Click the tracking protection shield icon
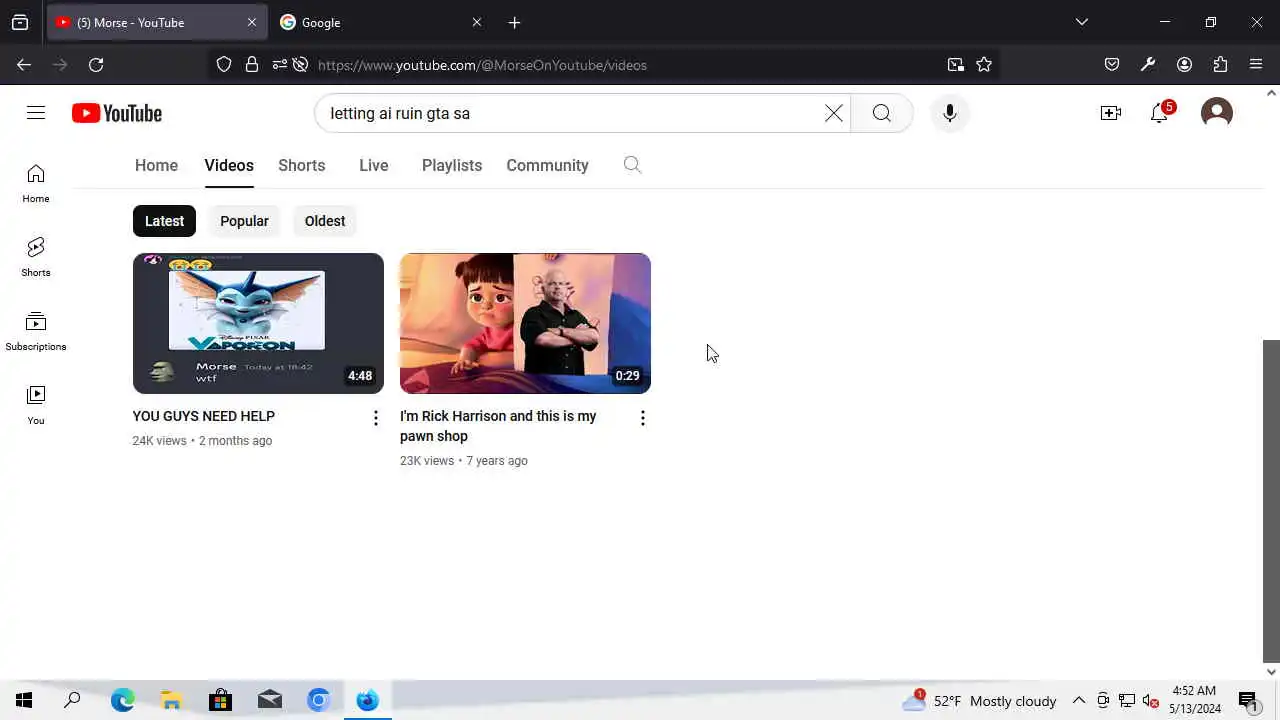This screenshot has width=1280, height=720. tap(224, 65)
